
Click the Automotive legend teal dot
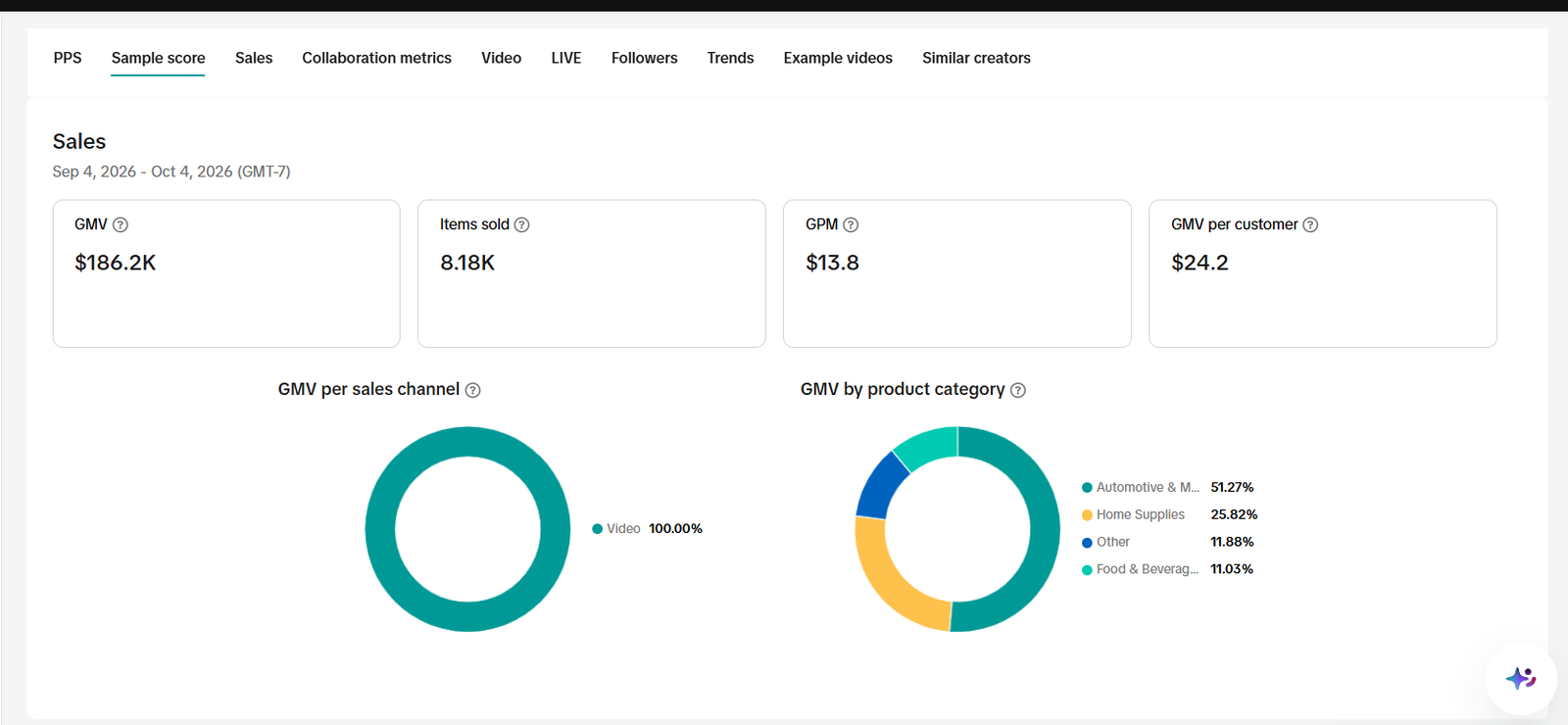point(1087,488)
